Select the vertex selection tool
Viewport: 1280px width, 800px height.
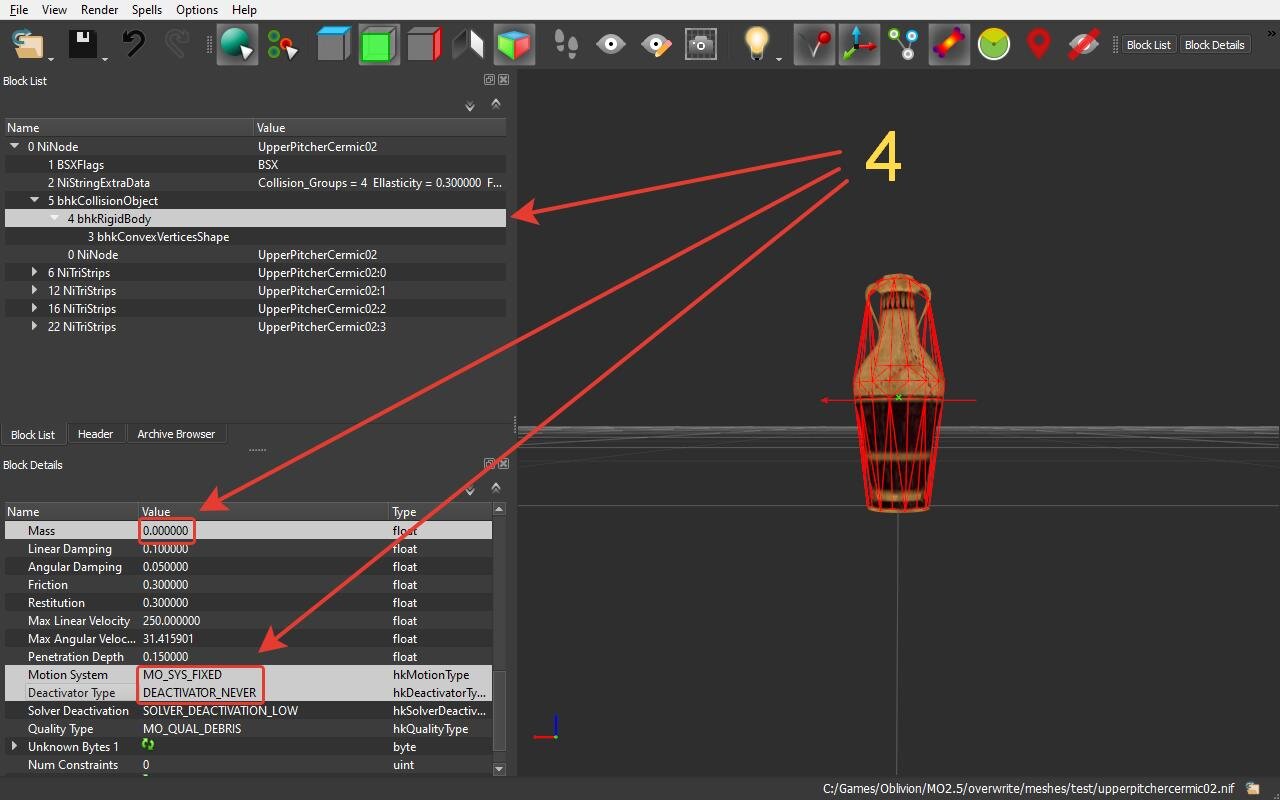[x=283, y=45]
